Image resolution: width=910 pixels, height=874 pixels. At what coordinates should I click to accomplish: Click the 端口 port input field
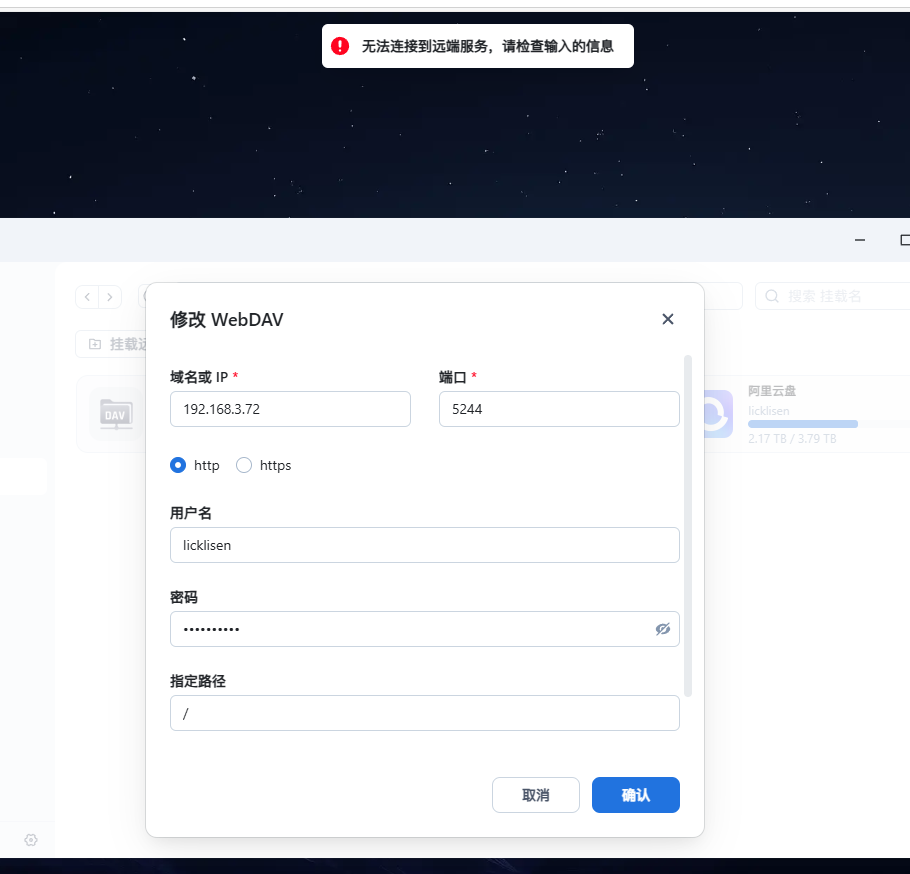[x=559, y=409]
